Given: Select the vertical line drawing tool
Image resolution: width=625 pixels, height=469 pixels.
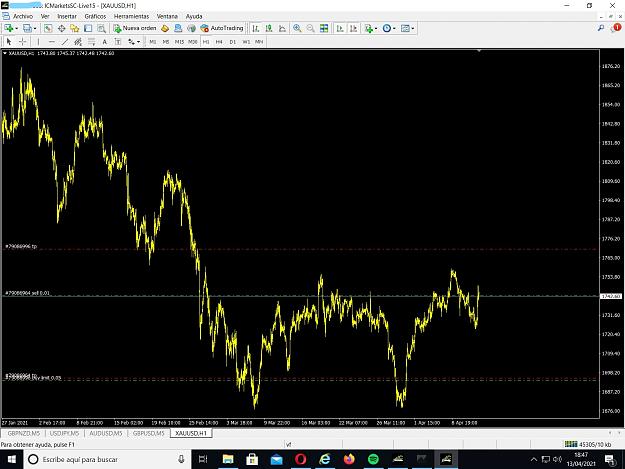Looking at the screenshot, I should (38, 42).
